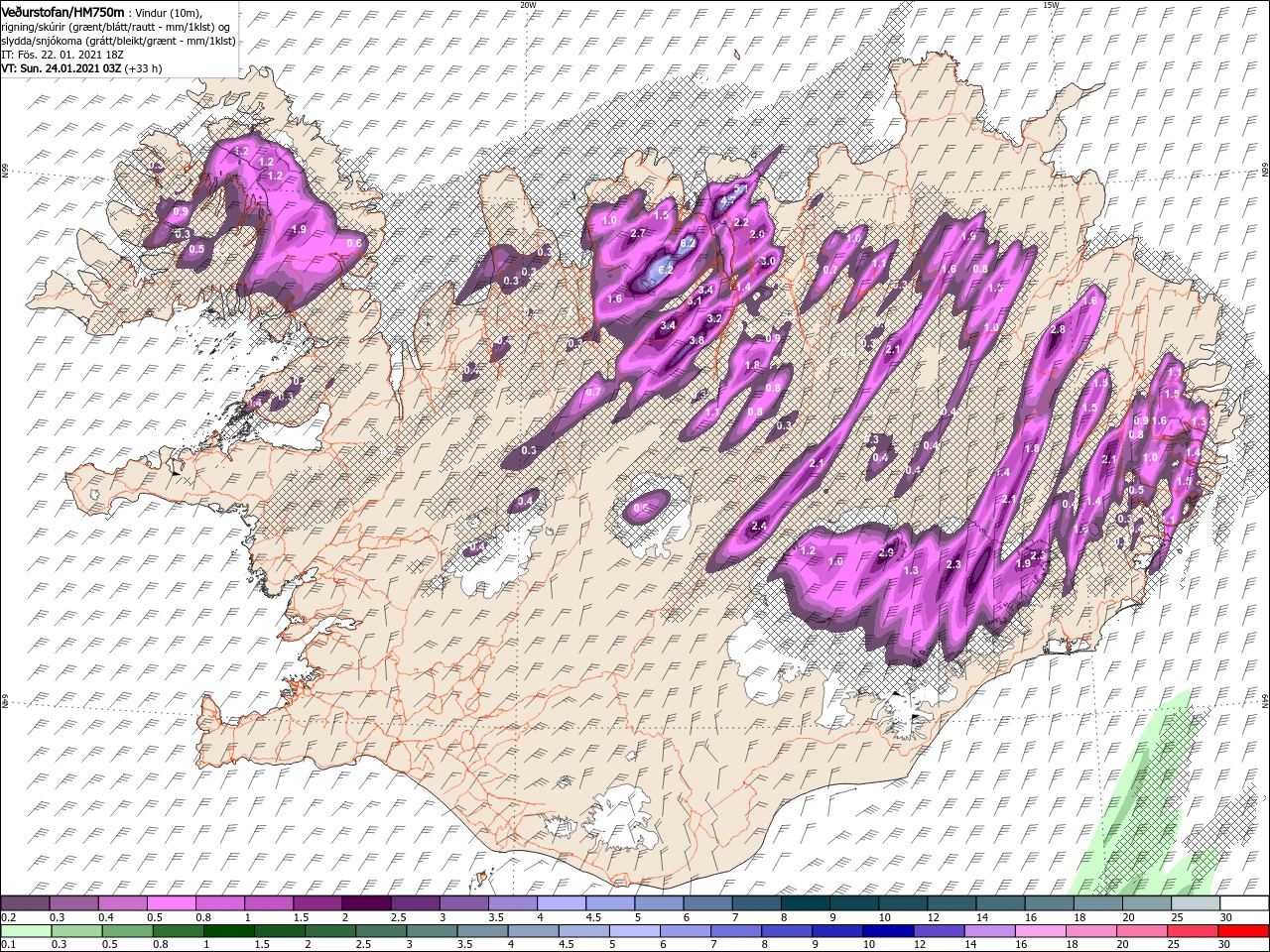Pick snow scale swatch between 0.5 and 0.8
The image size is (1270, 952).
173,903
